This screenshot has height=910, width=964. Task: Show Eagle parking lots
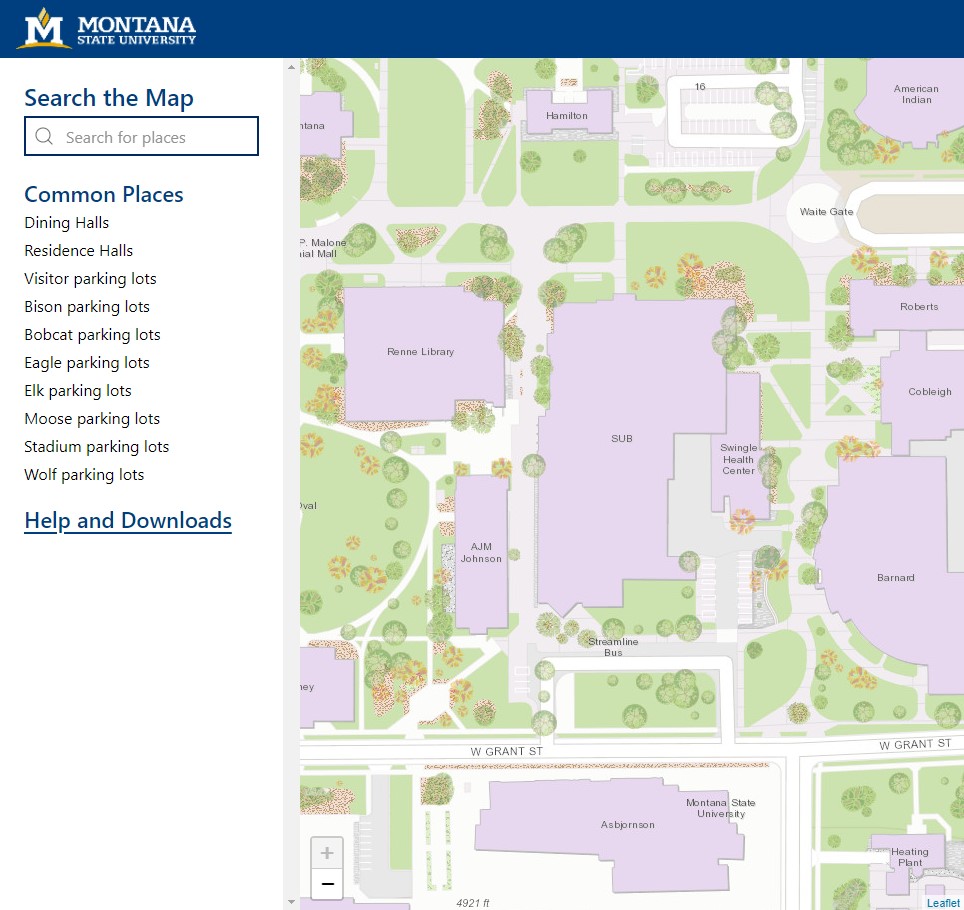pos(87,363)
